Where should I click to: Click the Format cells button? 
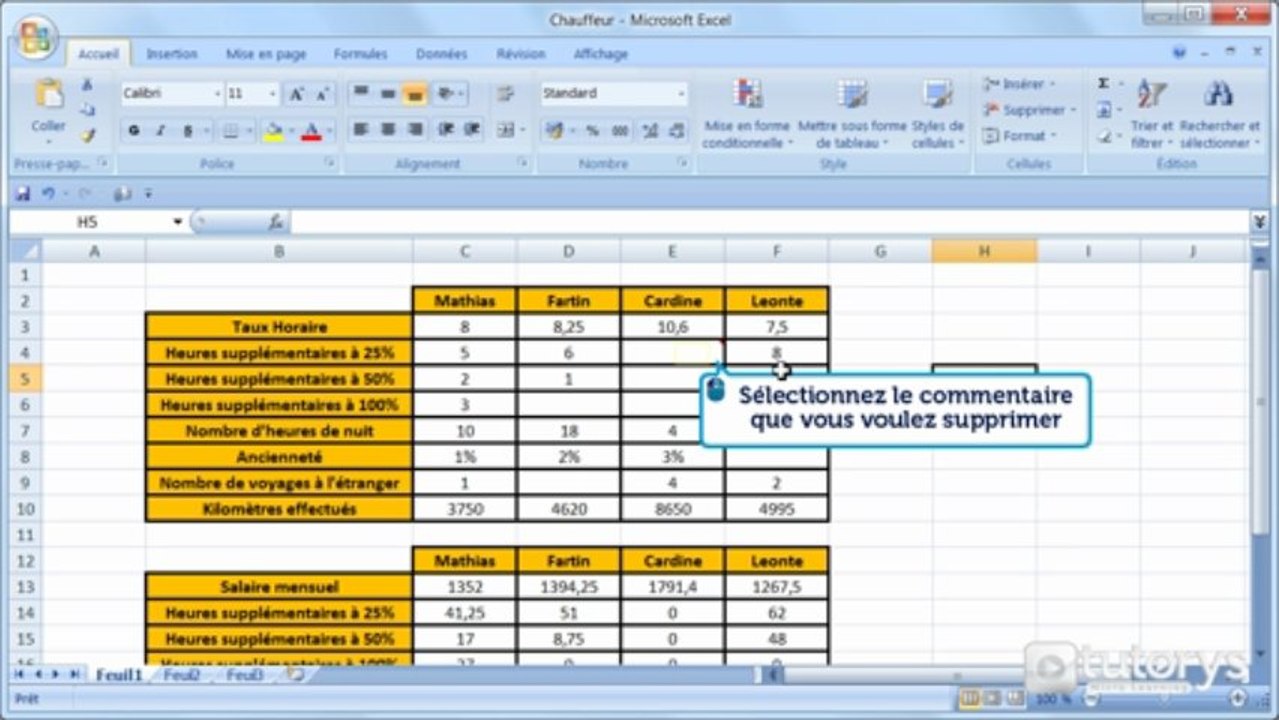pos(1019,135)
